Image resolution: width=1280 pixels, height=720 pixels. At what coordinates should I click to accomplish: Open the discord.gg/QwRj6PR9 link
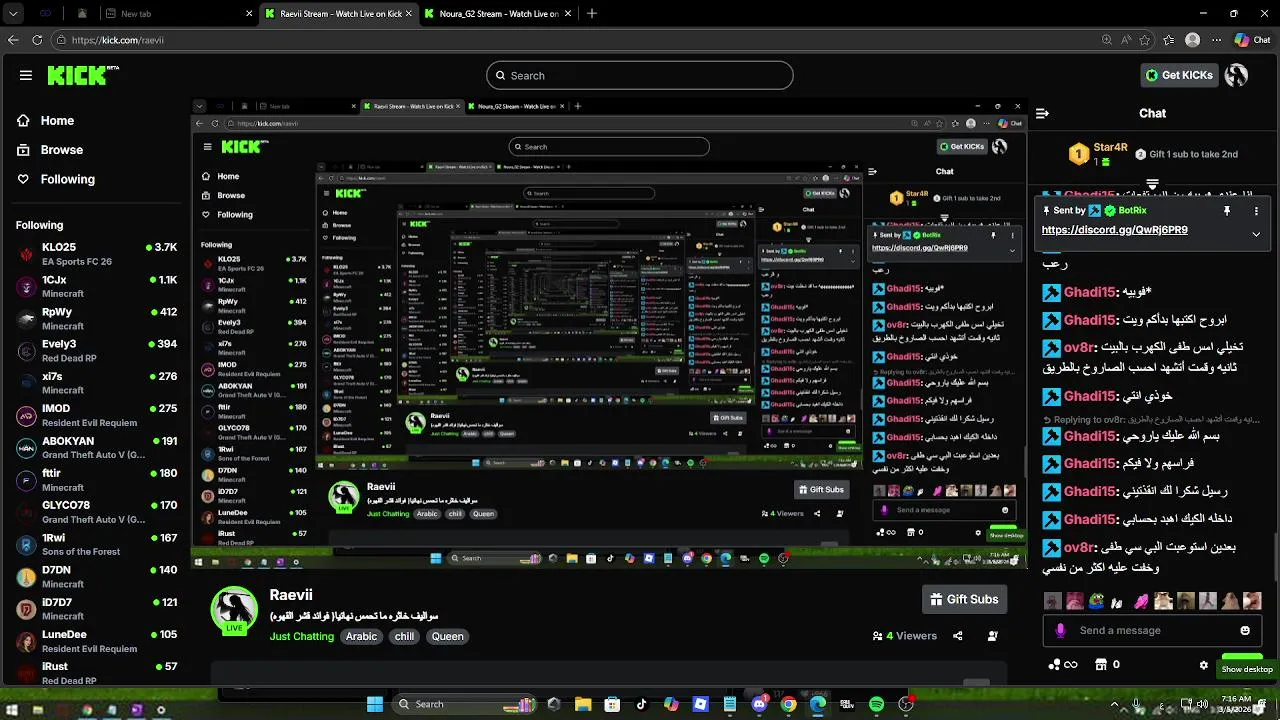[x=1114, y=230]
